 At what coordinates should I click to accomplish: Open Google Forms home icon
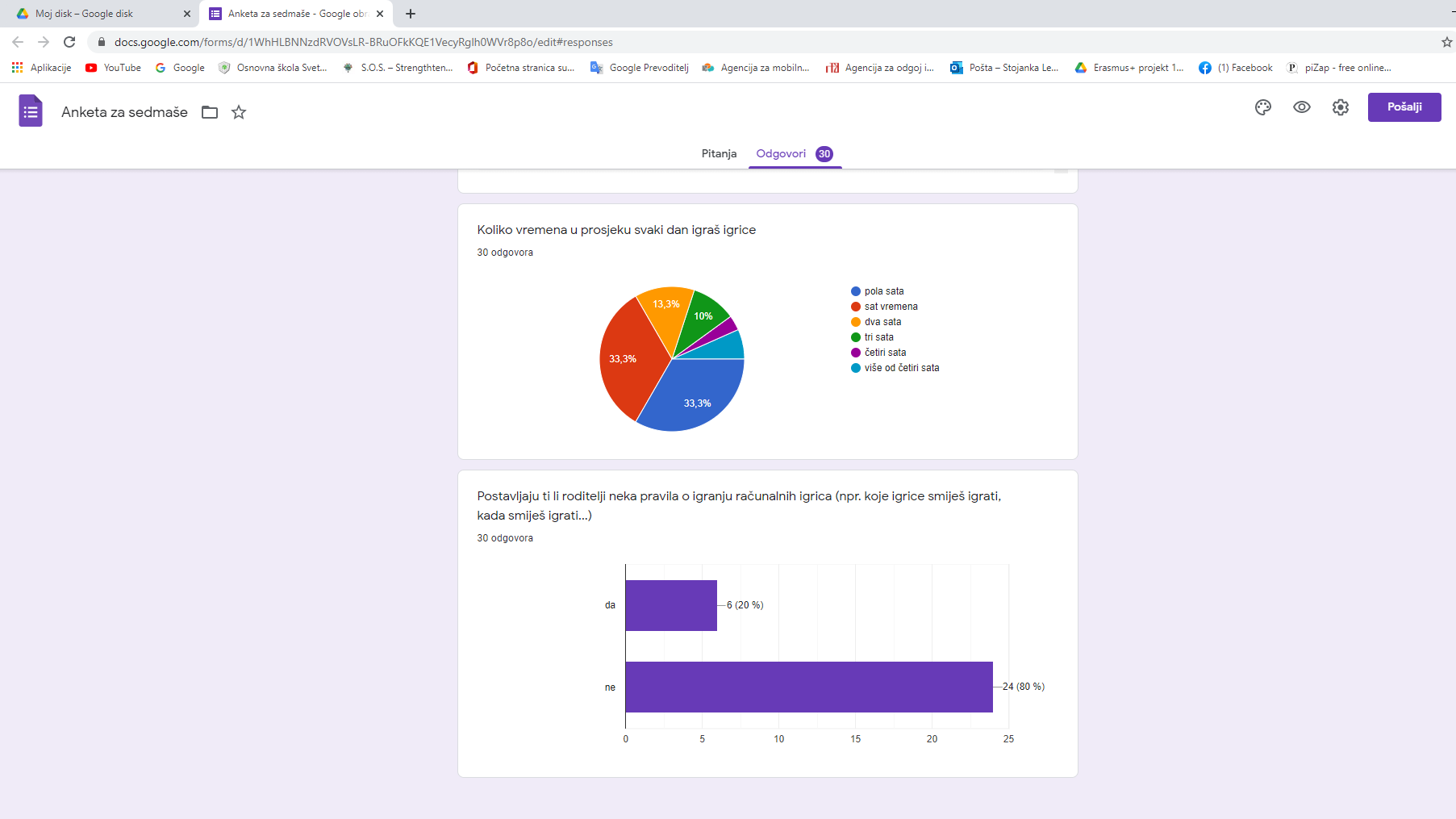(x=31, y=111)
